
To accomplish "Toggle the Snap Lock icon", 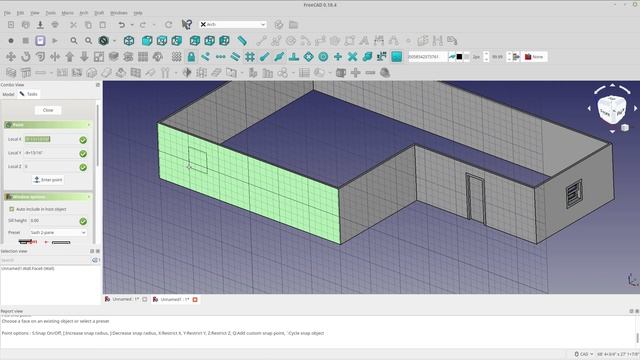I will pyautogui.click(x=191, y=57).
